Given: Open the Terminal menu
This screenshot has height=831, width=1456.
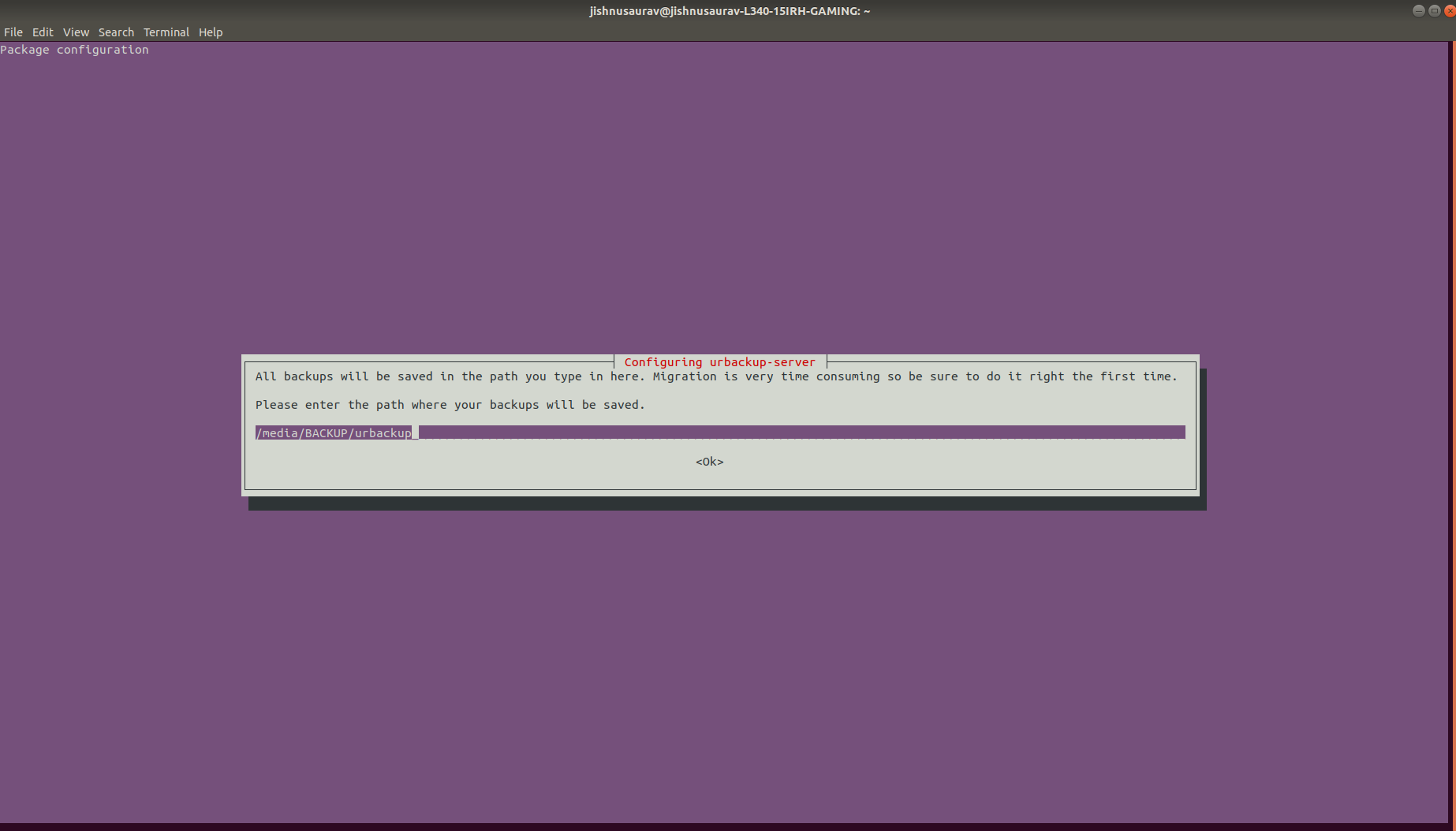Looking at the screenshot, I should click(x=166, y=32).
